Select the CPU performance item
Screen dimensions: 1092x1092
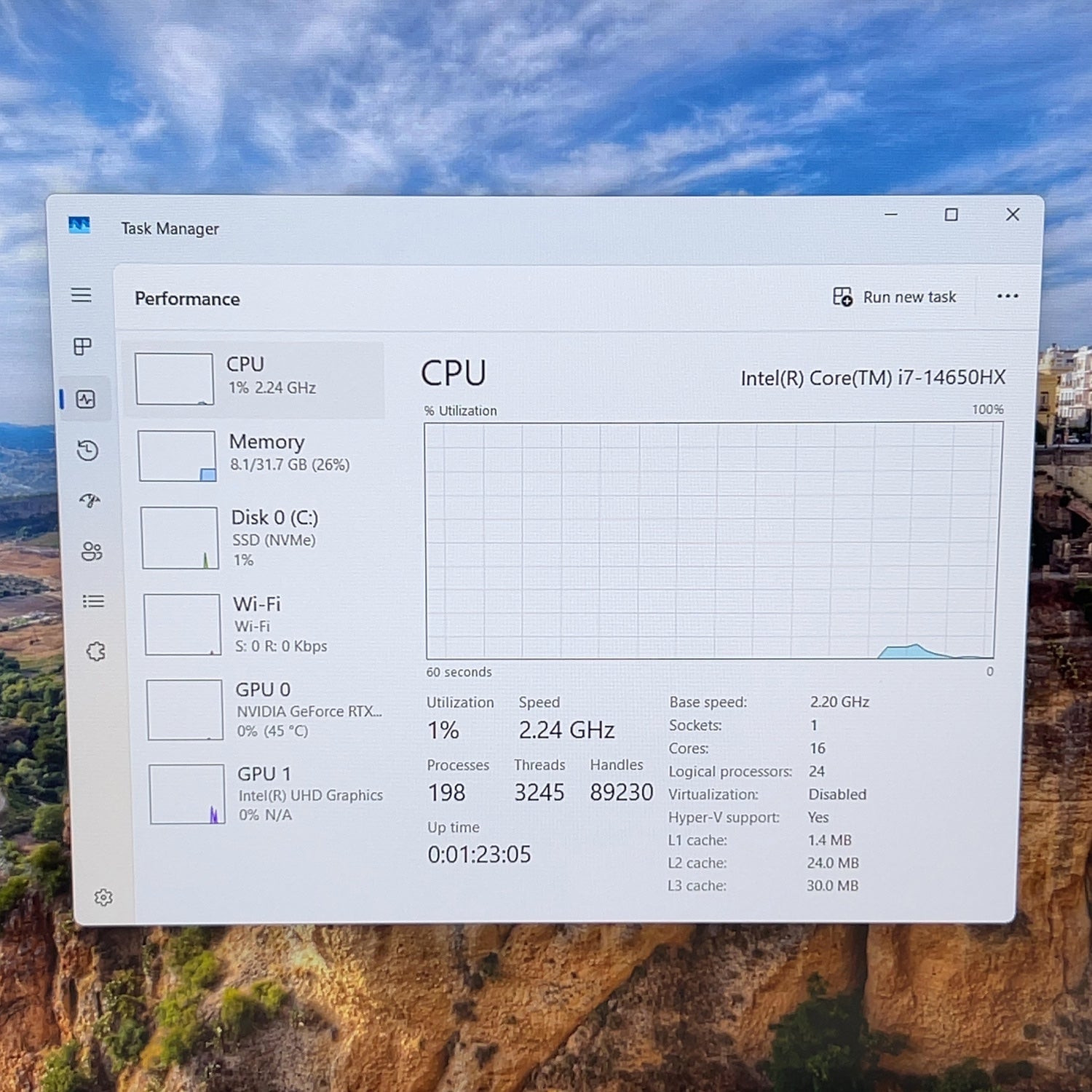pos(255,379)
